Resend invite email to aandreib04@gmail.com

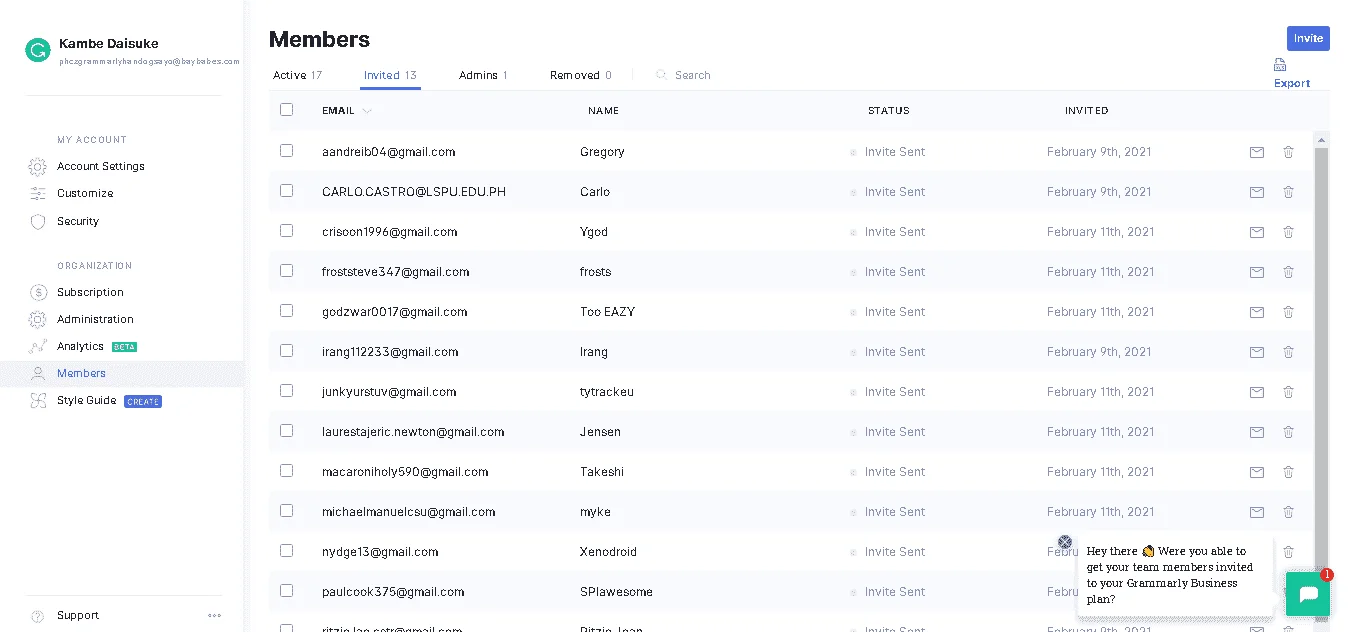1257,152
